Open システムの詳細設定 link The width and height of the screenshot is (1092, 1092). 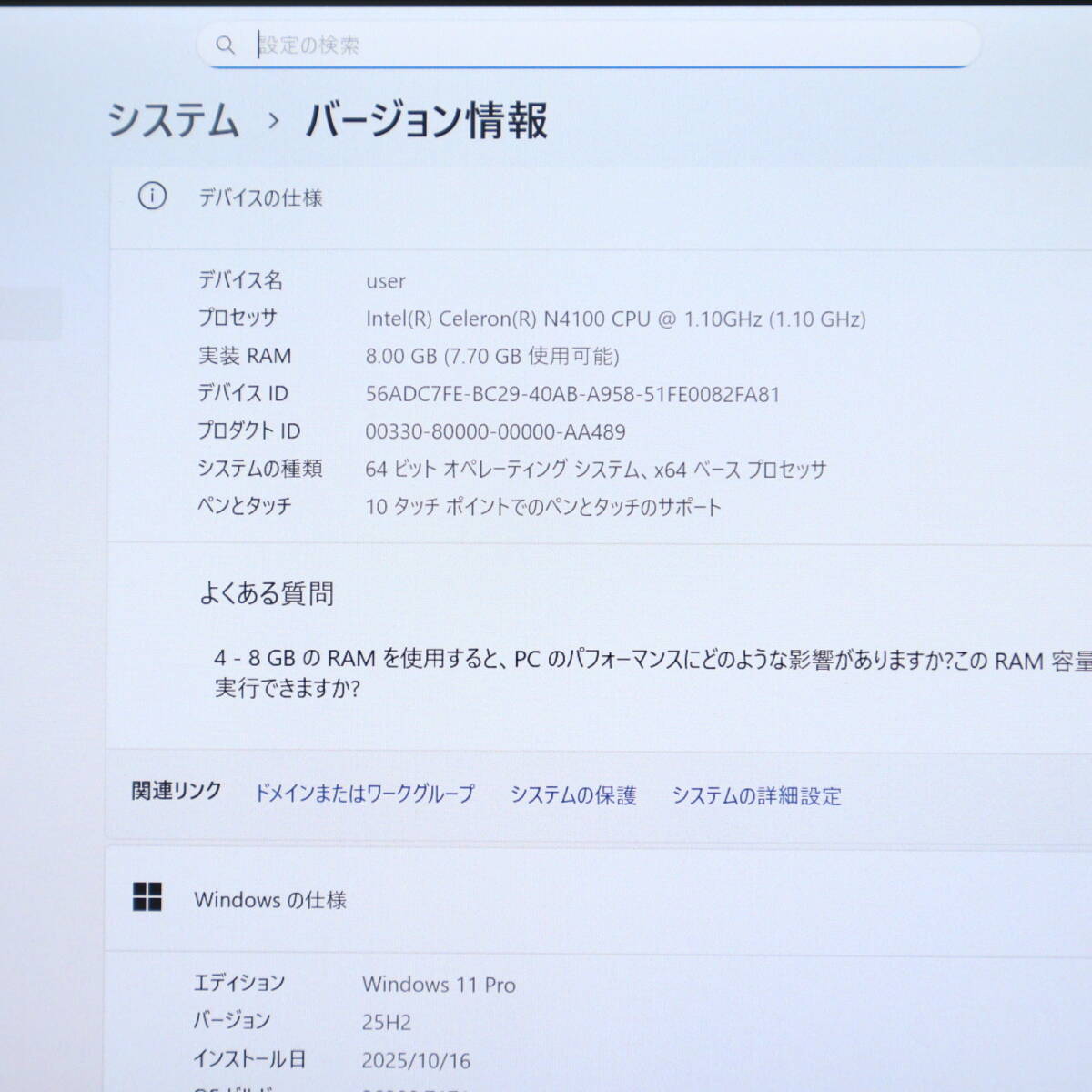pos(757,796)
